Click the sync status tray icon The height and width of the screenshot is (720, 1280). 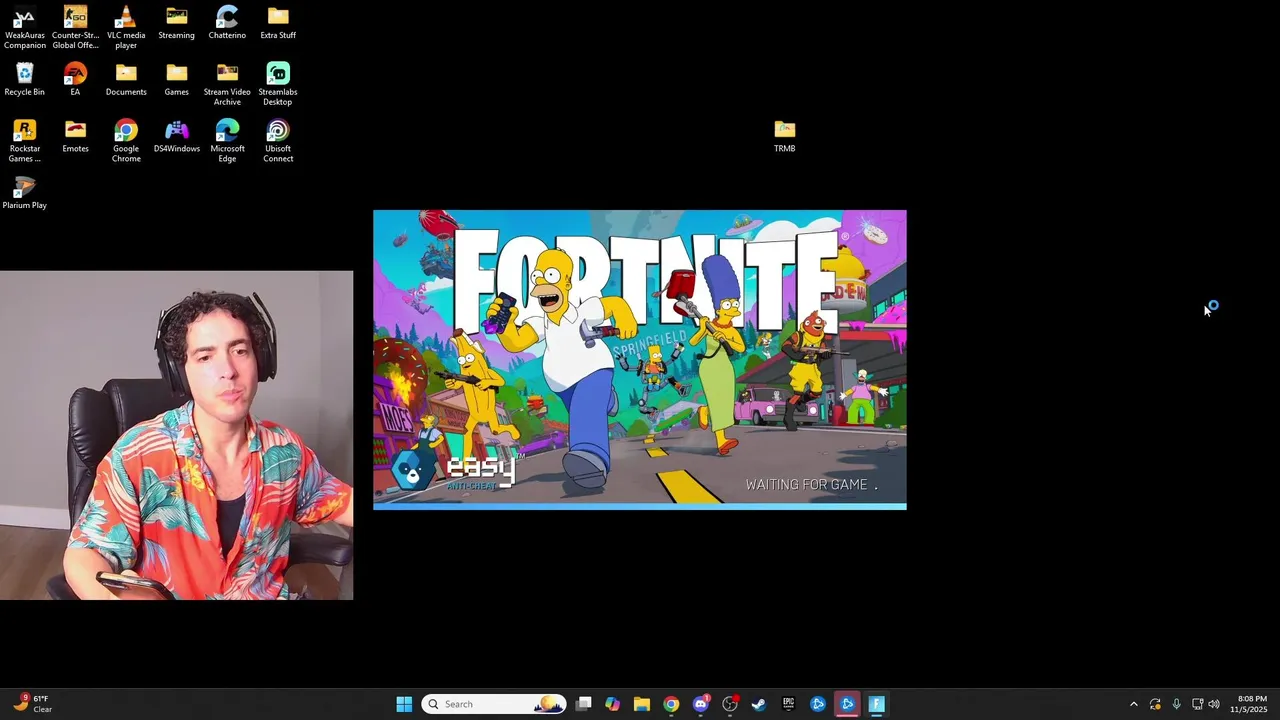(x=1155, y=704)
